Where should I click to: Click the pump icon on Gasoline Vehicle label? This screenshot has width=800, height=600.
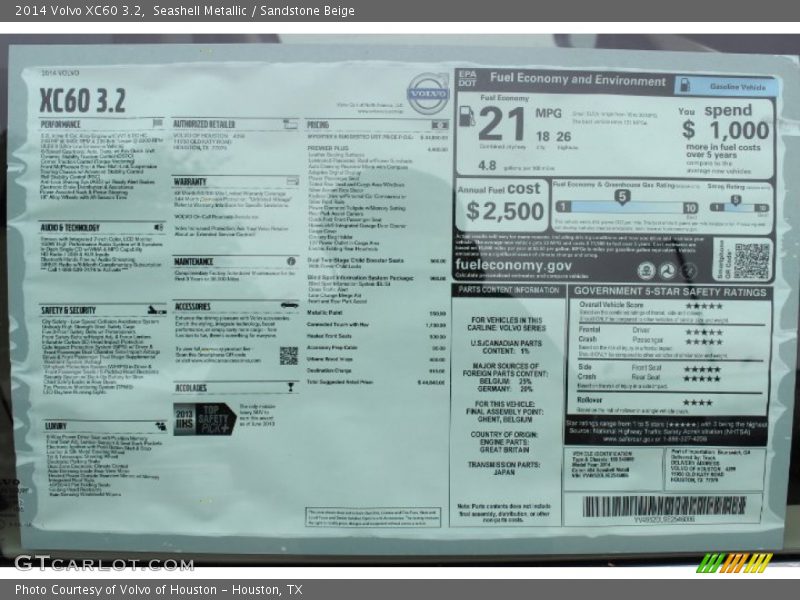685,85
